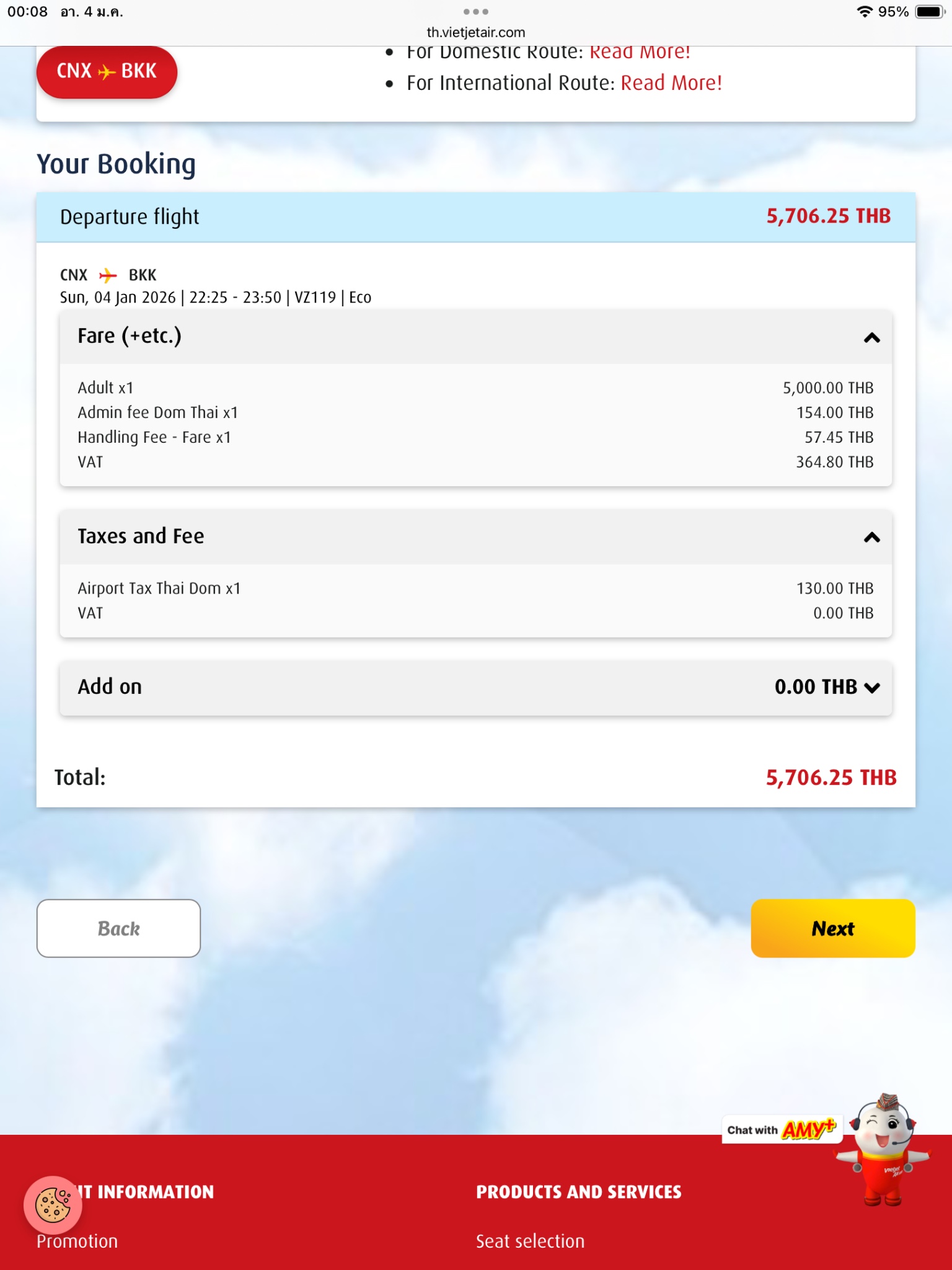Click the plane icon in route details
The width and height of the screenshot is (952, 1270).
tap(108, 275)
